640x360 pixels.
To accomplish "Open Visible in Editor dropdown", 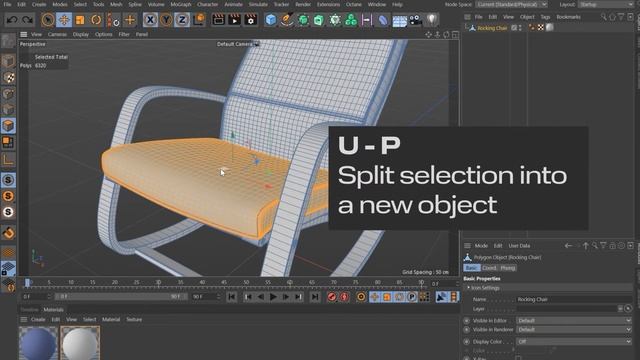I will (x=574, y=321).
